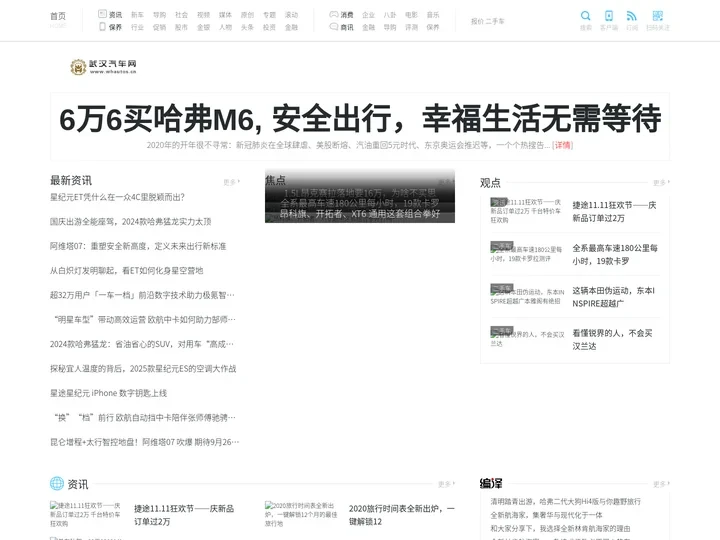Click the search magnifier icon
Viewport: 720px width, 540px height.
(585, 16)
